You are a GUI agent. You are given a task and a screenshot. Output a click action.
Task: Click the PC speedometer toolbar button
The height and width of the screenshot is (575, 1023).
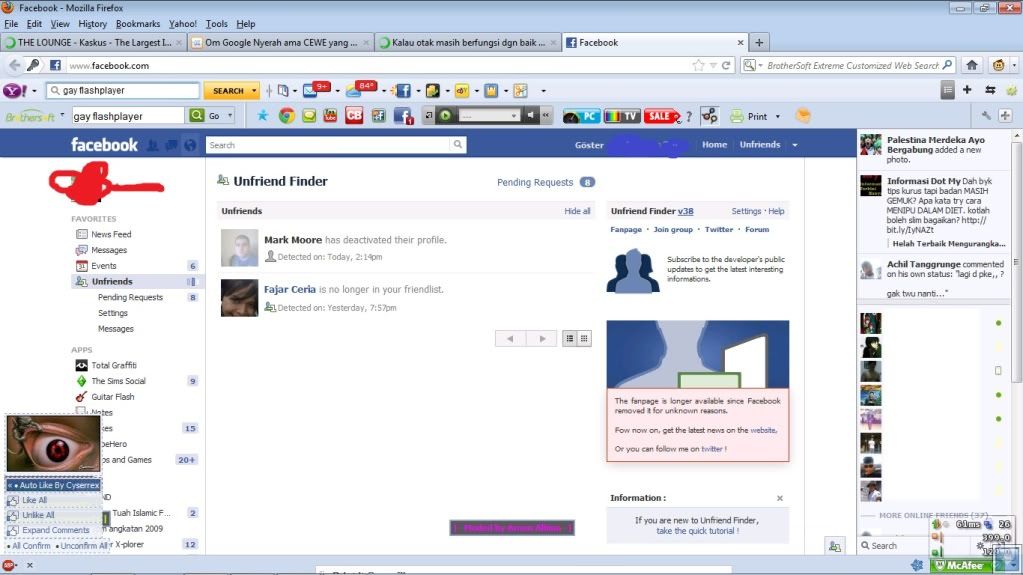[581, 116]
